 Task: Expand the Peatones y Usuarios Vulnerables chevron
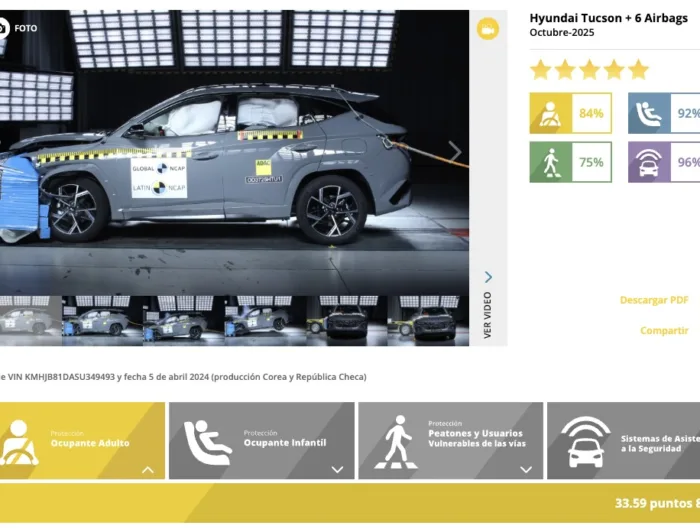coord(525,469)
